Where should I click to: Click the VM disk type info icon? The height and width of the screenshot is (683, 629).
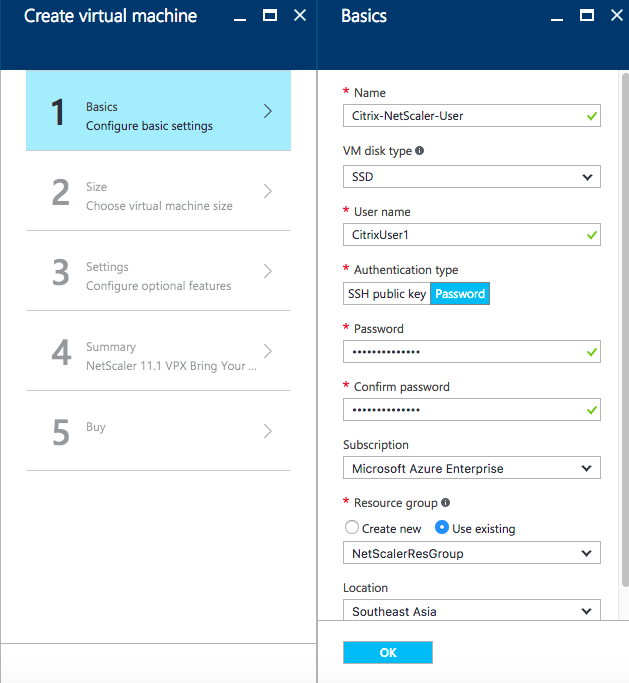coord(419,151)
